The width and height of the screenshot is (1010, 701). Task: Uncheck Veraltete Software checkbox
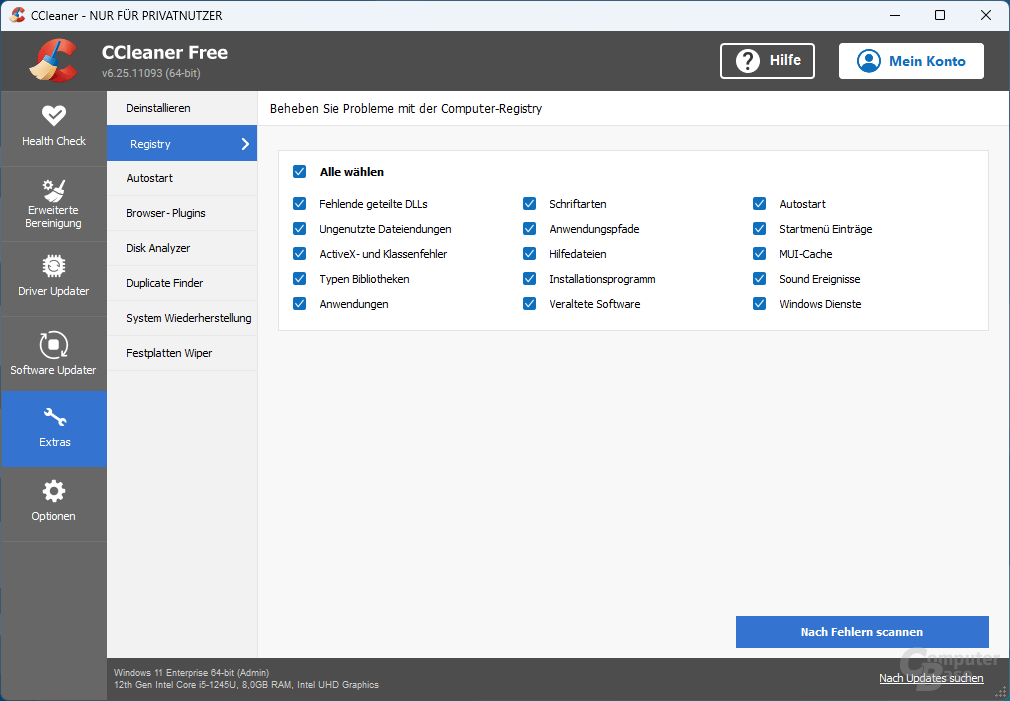tap(529, 303)
